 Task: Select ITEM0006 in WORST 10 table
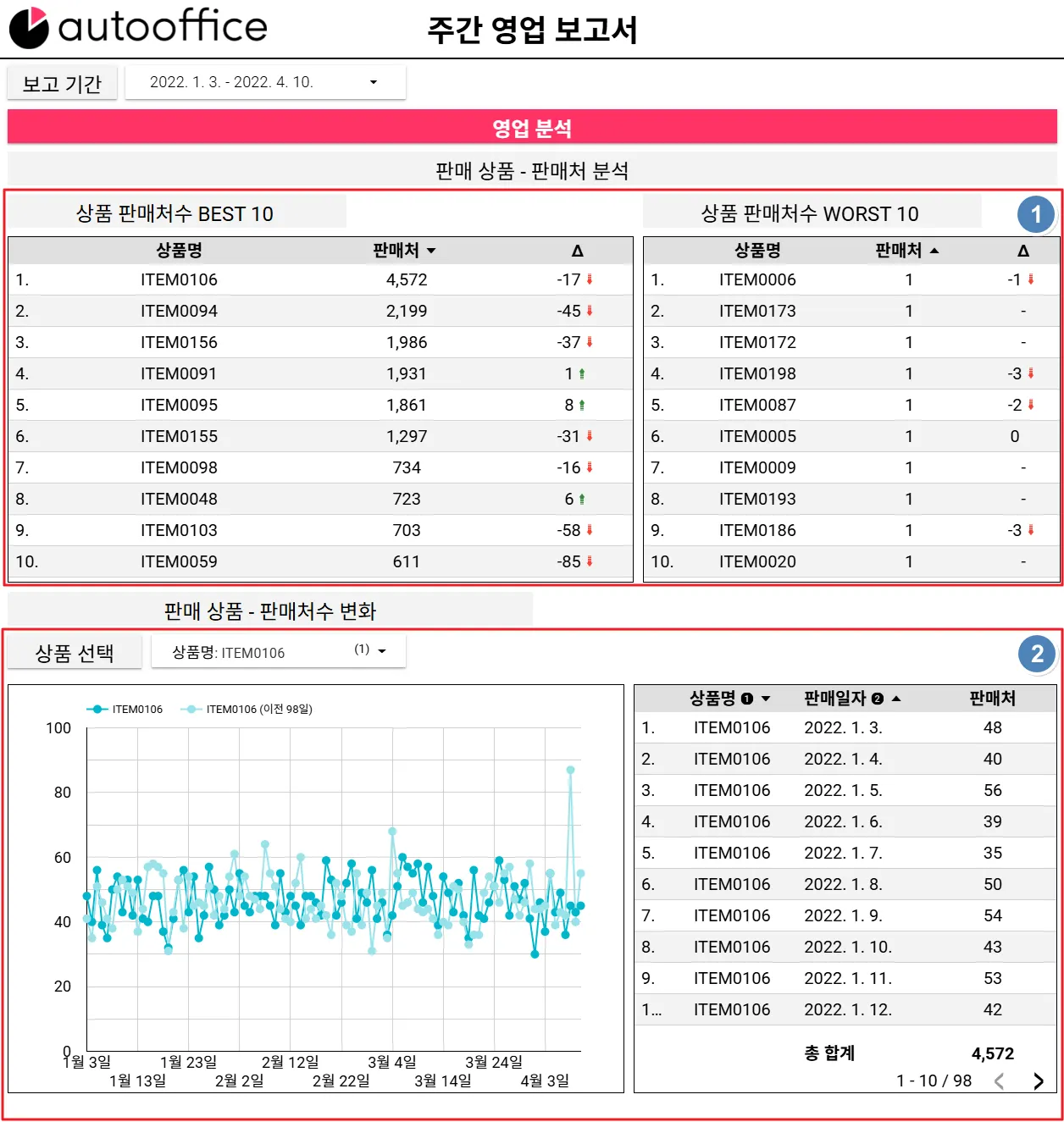click(757, 279)
